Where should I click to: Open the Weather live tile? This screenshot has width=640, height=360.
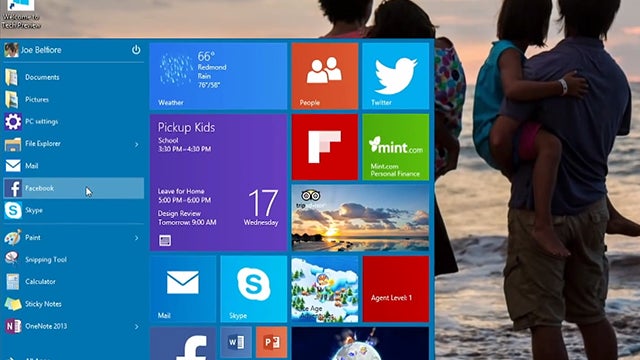(218, 76)
